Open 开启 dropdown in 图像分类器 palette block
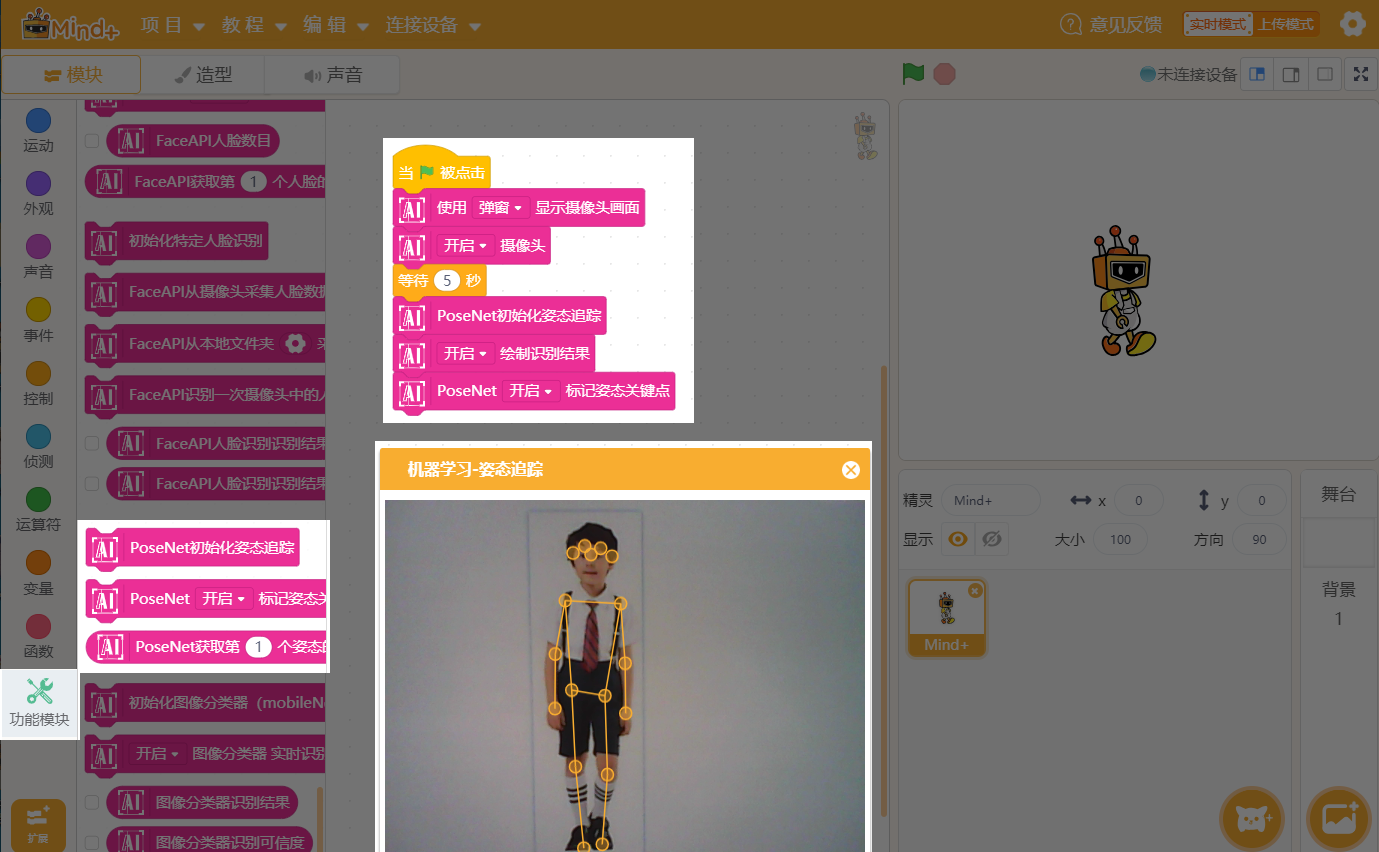Viewport: 1379px width, 852px height. click(x=158, y=753)
